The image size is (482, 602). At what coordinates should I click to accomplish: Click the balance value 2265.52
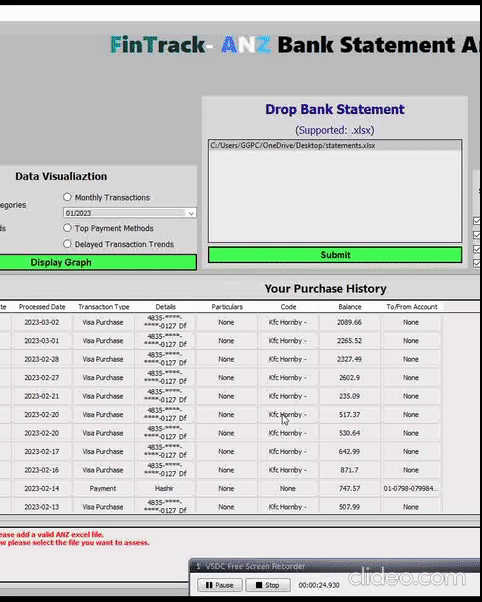point(349,341)
